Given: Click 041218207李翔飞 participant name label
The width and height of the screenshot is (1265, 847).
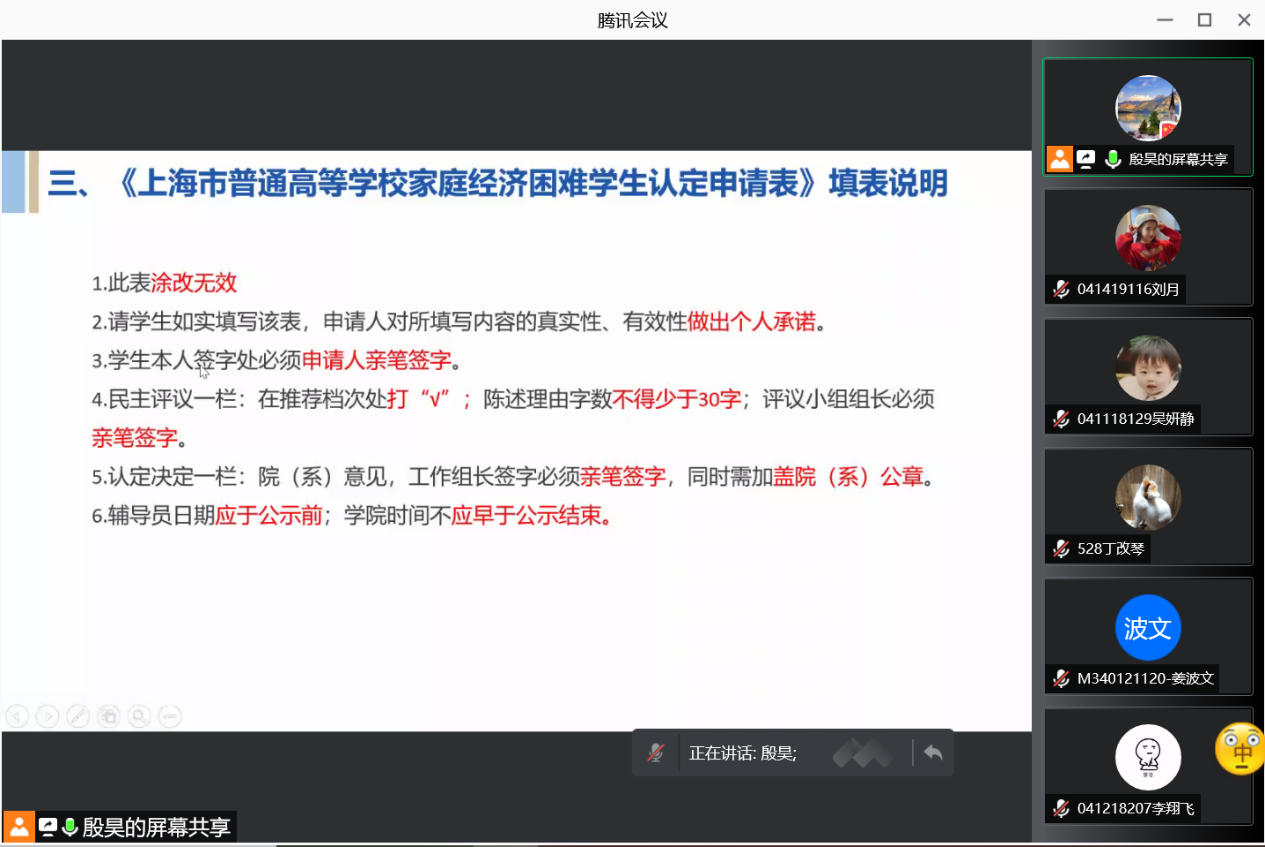Looking at the screenshot, I should 1135,808.
